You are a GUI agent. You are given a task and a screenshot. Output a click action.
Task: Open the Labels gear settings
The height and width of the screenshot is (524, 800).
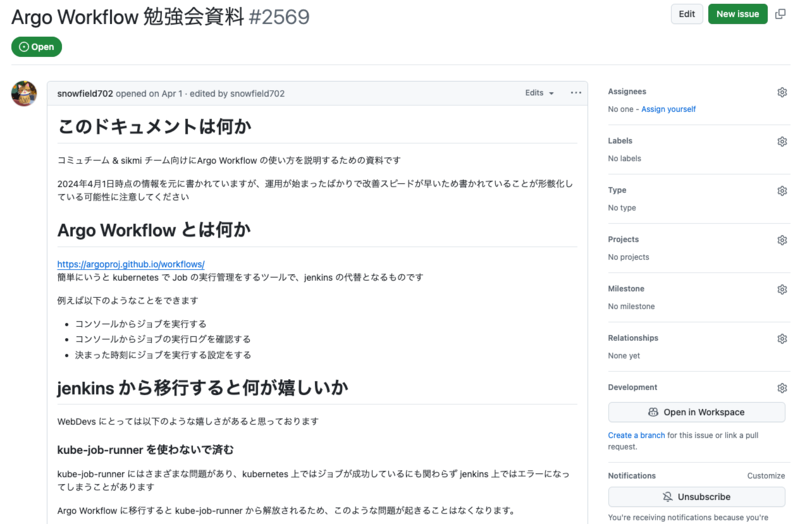click(782, 141)
